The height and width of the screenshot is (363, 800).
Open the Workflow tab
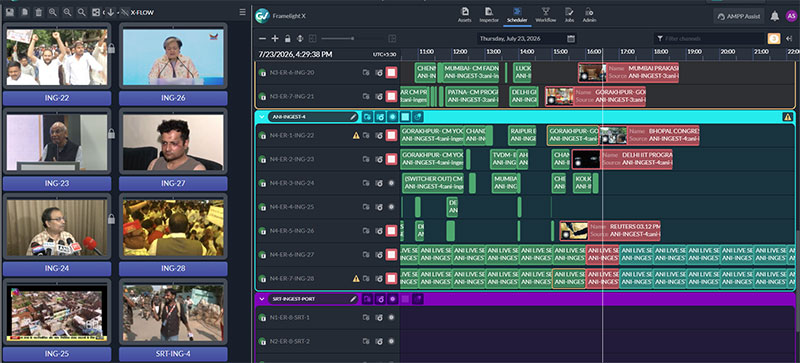545,15
